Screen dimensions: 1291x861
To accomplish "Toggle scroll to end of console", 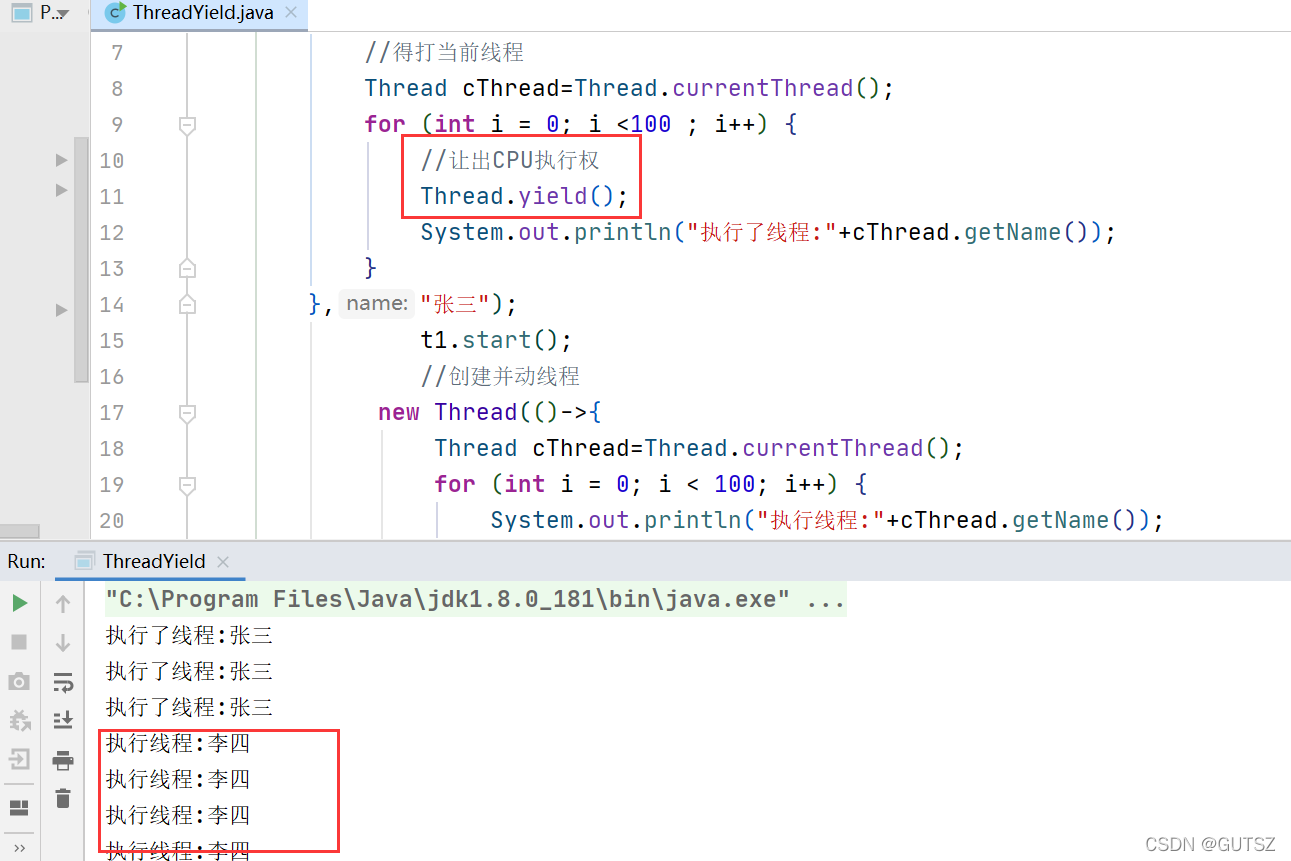I will pos(63,720).
